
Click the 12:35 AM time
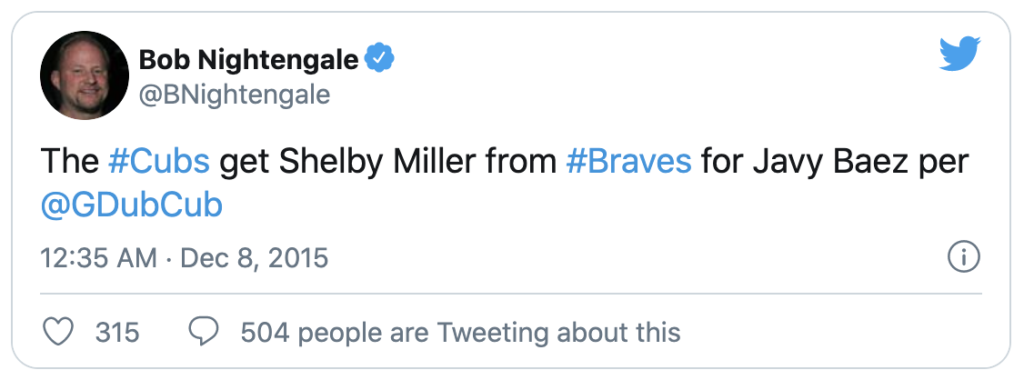[x=99, y=258]
